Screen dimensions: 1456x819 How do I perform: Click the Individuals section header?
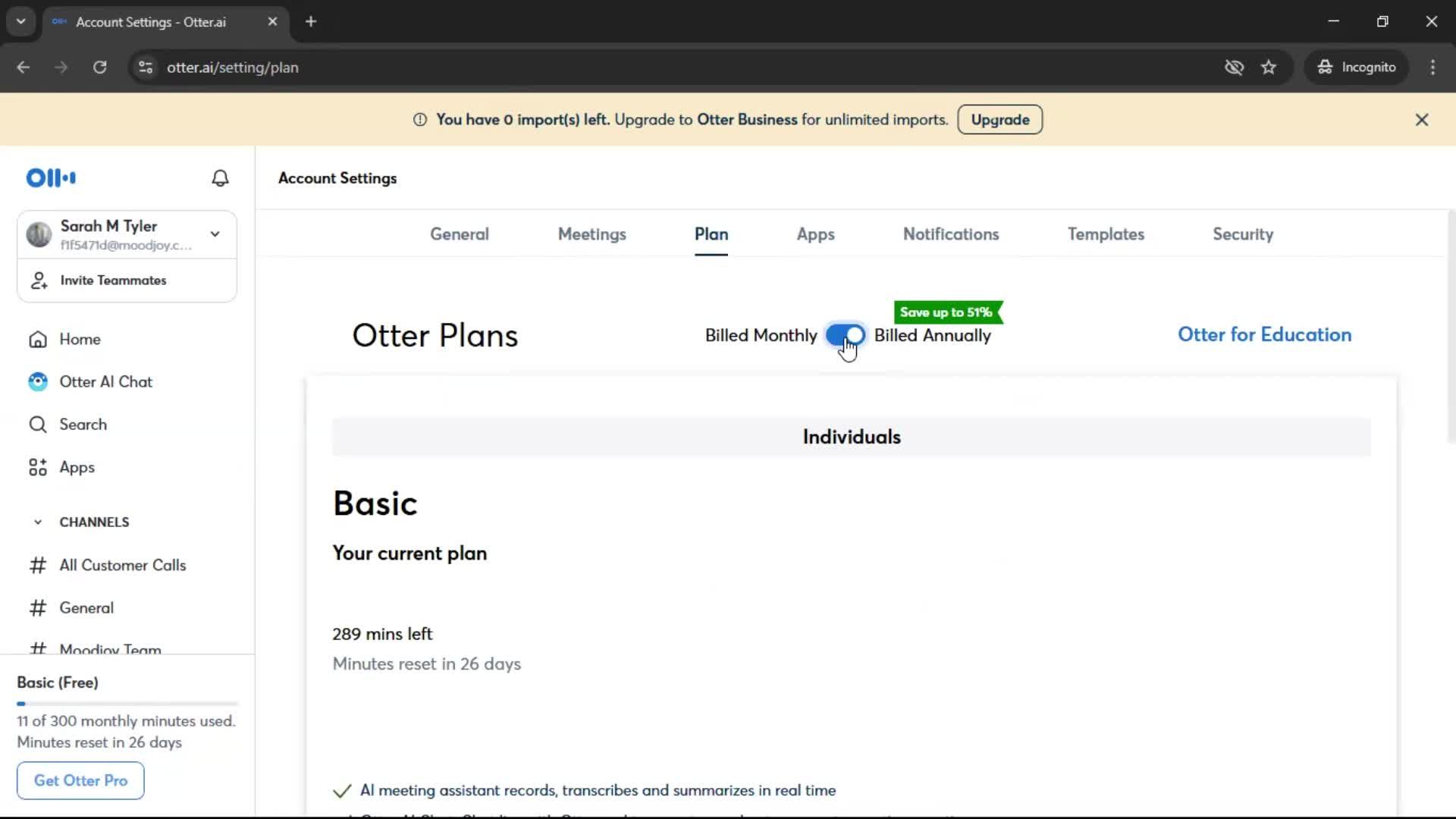pyautogui.click(x=852, y=437)
